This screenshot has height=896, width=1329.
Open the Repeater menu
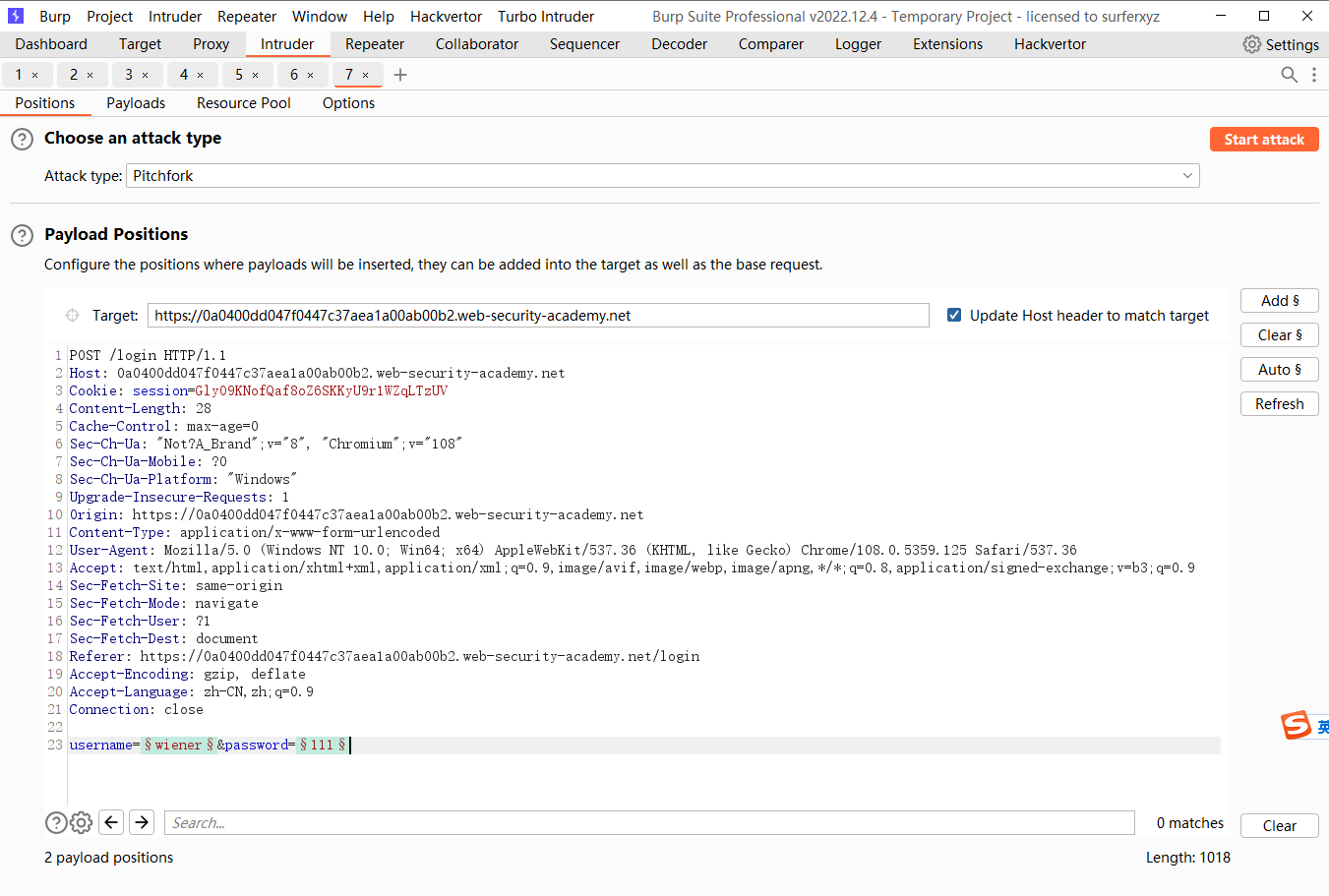(x=247, y=17)
